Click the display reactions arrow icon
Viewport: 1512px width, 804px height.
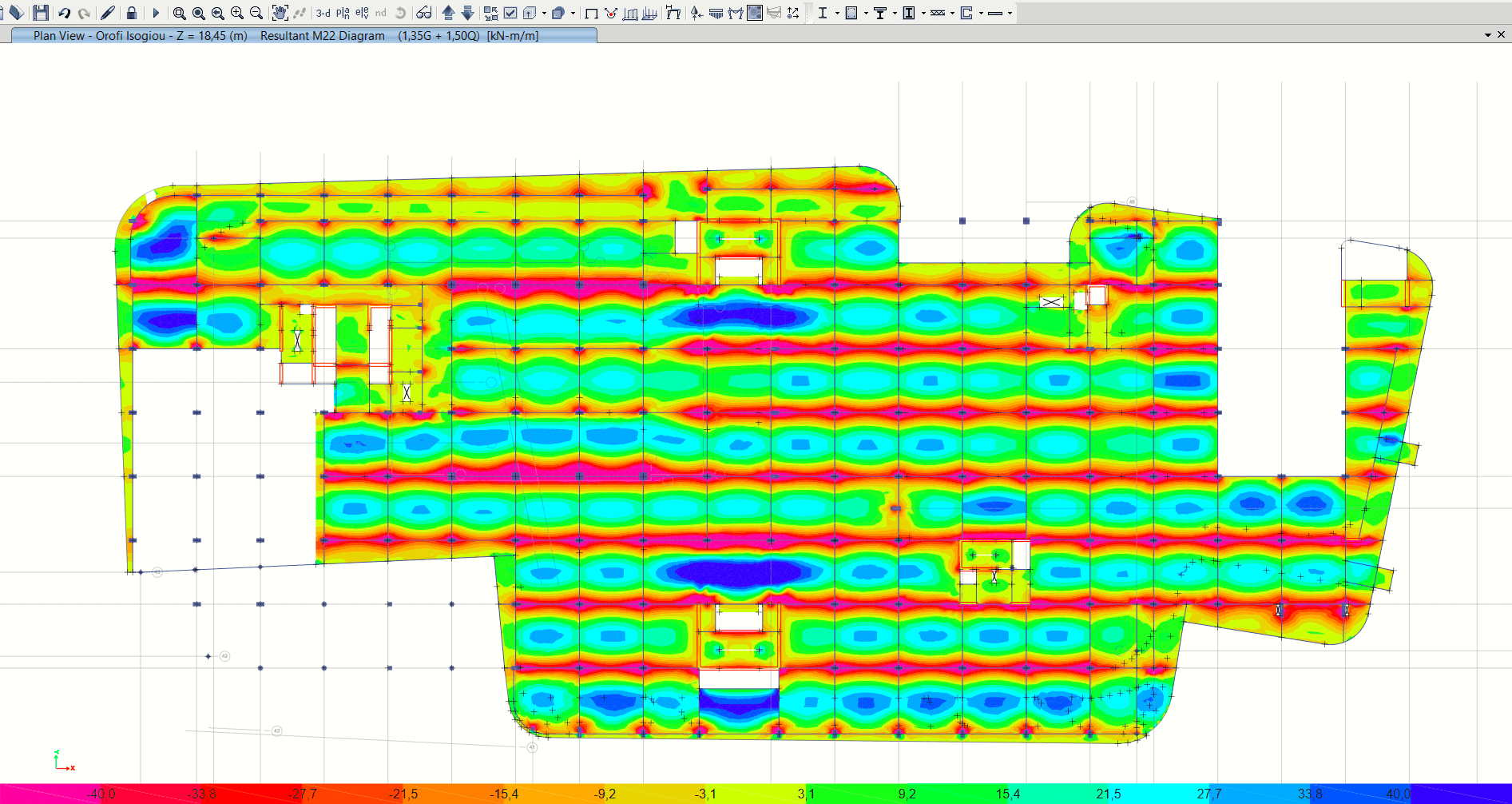point(696,13)
